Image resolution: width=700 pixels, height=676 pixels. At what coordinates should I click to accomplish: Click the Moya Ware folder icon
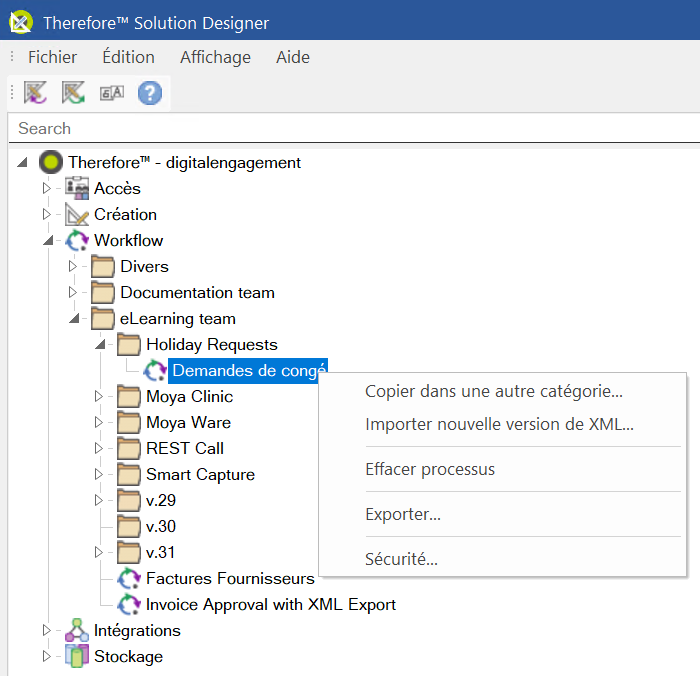(x=129, y=422)
